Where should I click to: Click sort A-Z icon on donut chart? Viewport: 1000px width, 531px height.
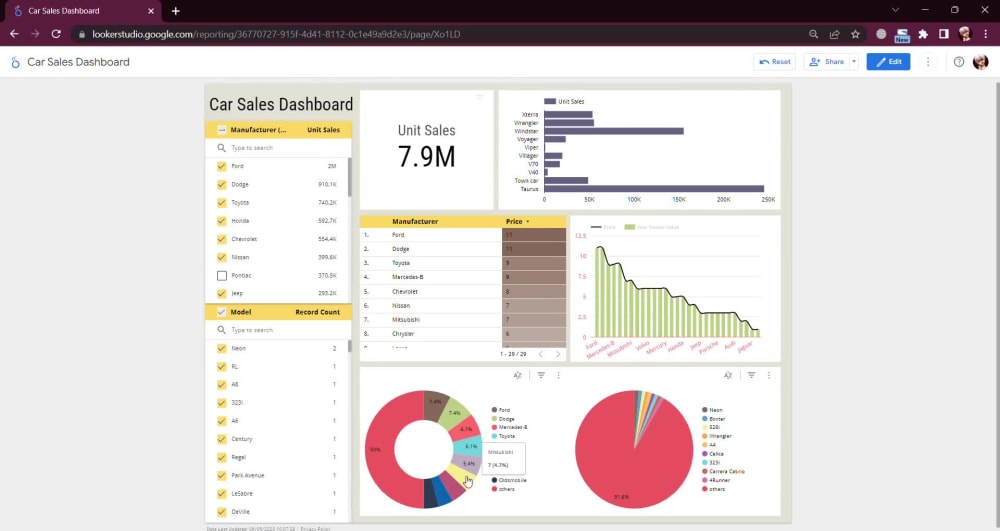pyautogui.click(x=518, y=375)
